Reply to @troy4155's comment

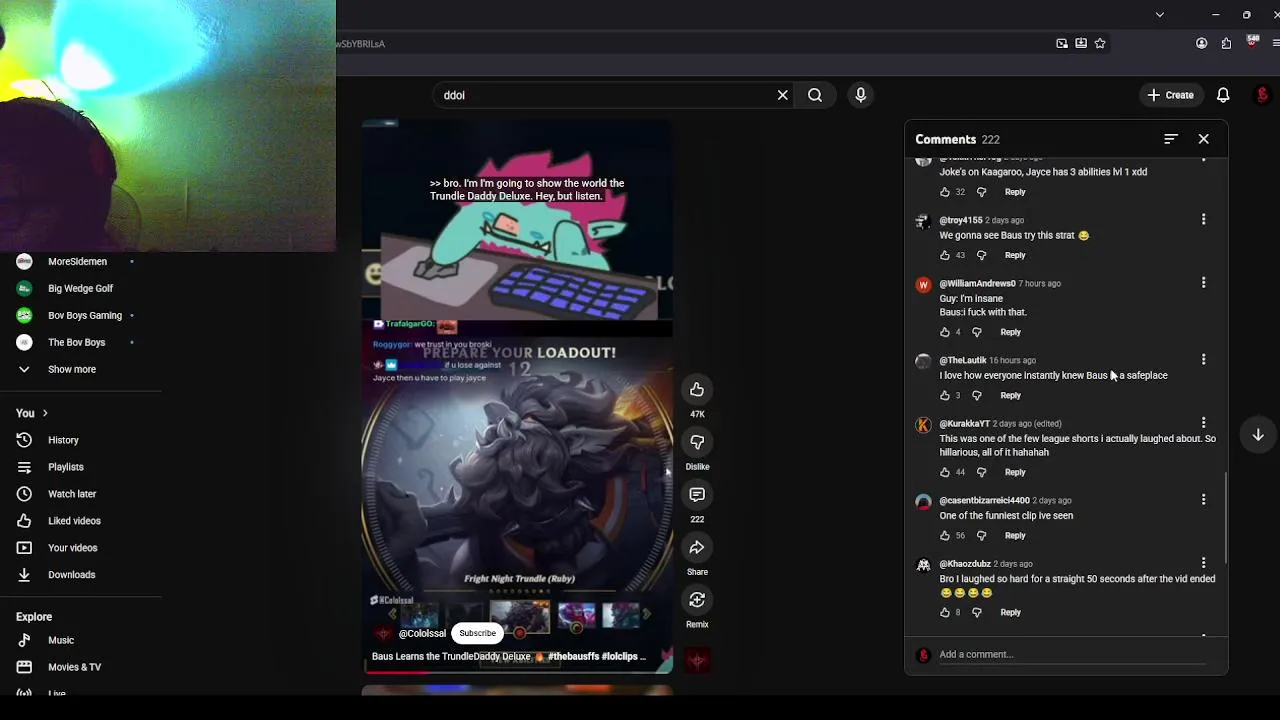pyautogui.click(x=1015, y=255)
